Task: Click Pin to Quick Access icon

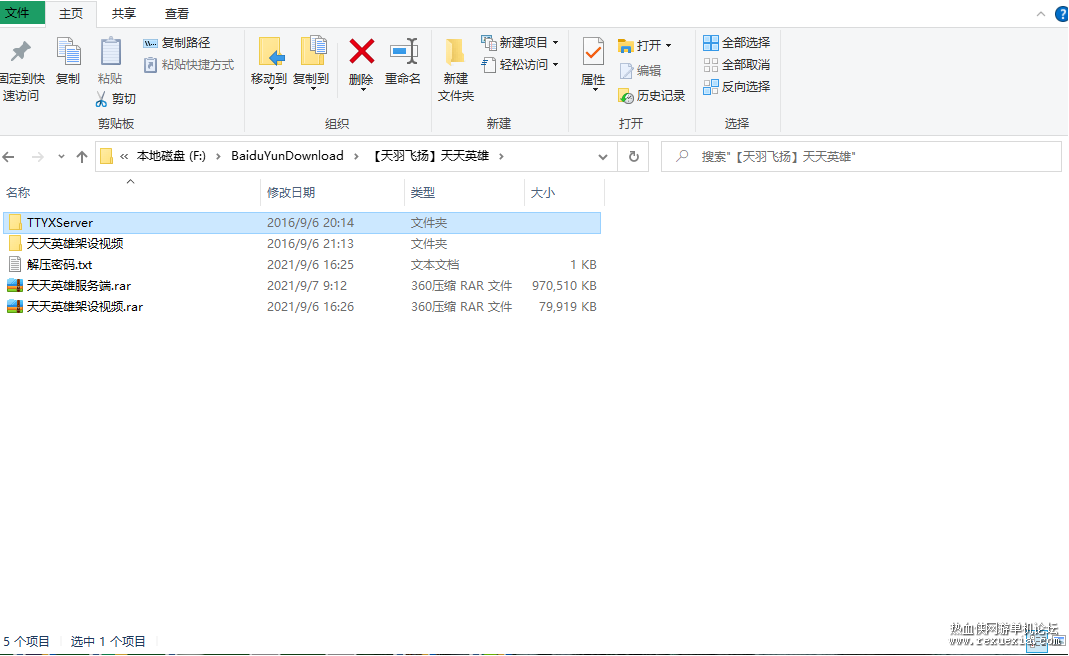Action: pyautogui.click(x=20, y=51)
